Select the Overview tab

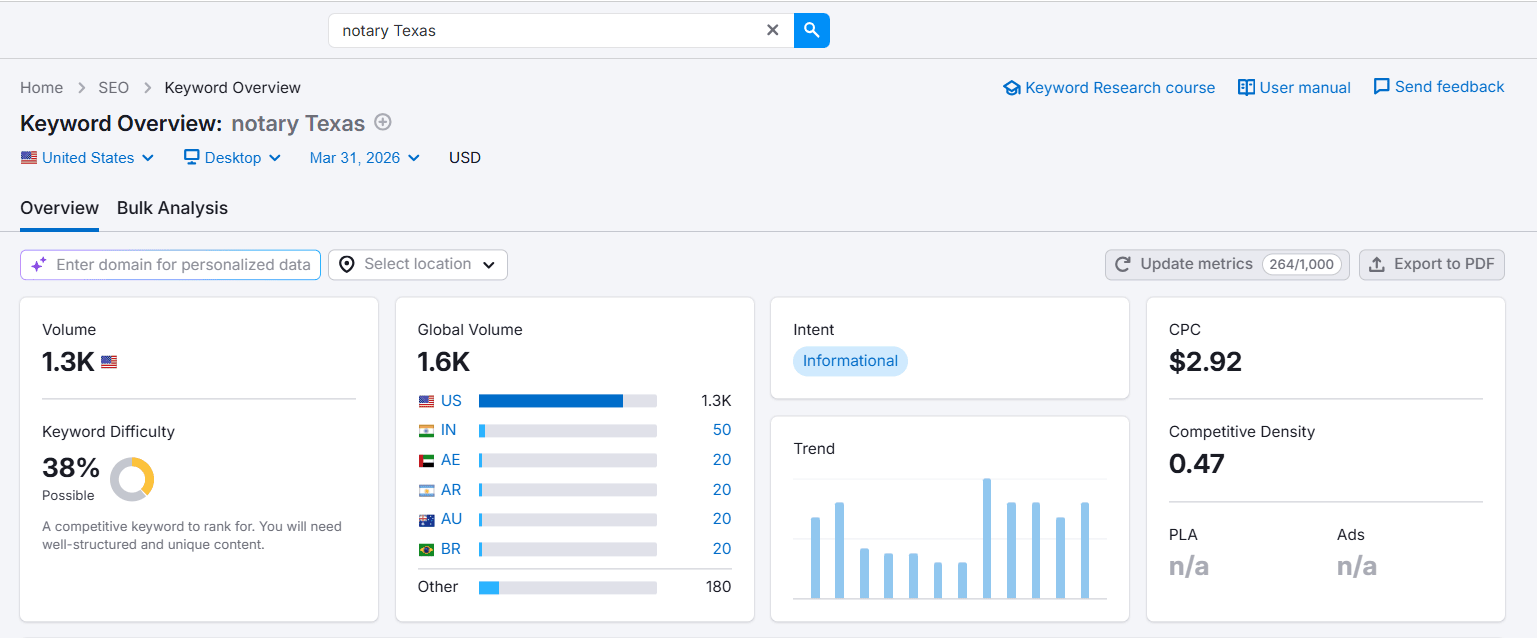(59, 208)
